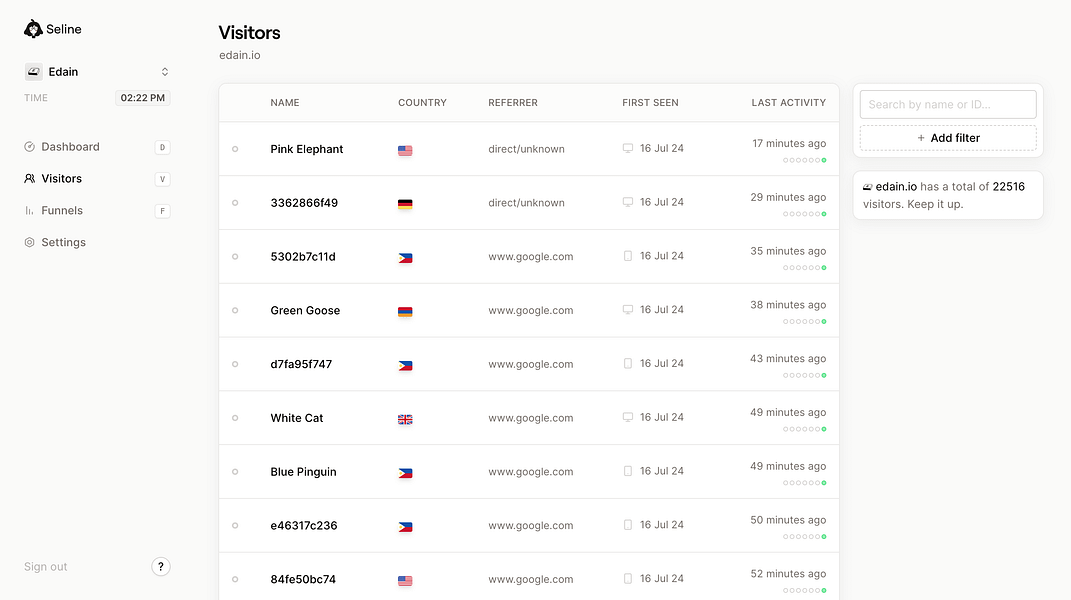The height and width of the screenshot is (600, 1071).
Task: Select the status circle for White Cat
Action: (x=235, y=418)
